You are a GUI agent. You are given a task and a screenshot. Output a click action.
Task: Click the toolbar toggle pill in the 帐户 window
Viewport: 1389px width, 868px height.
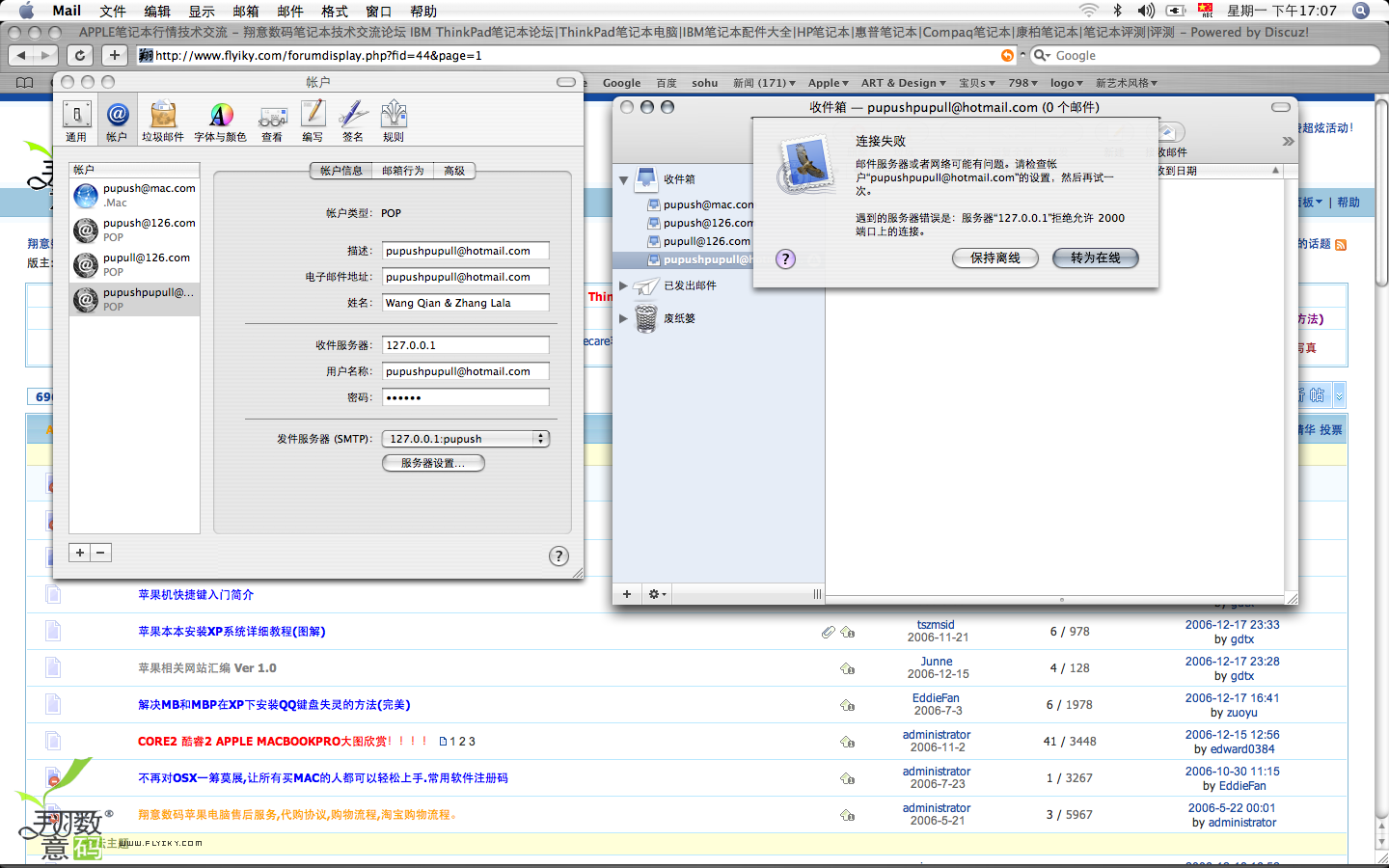[x=566, y=82]
